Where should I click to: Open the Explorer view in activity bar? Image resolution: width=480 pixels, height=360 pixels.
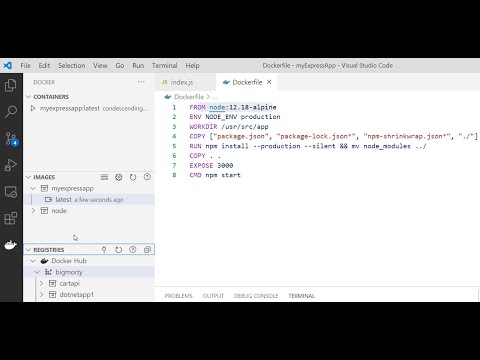point(11,85)
